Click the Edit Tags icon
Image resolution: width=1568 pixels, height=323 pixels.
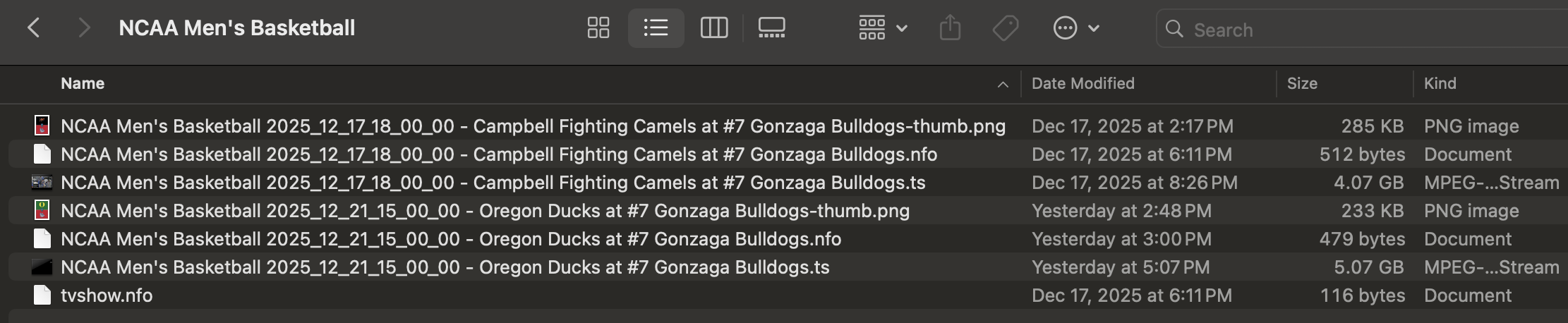[x=1005, y=28]
